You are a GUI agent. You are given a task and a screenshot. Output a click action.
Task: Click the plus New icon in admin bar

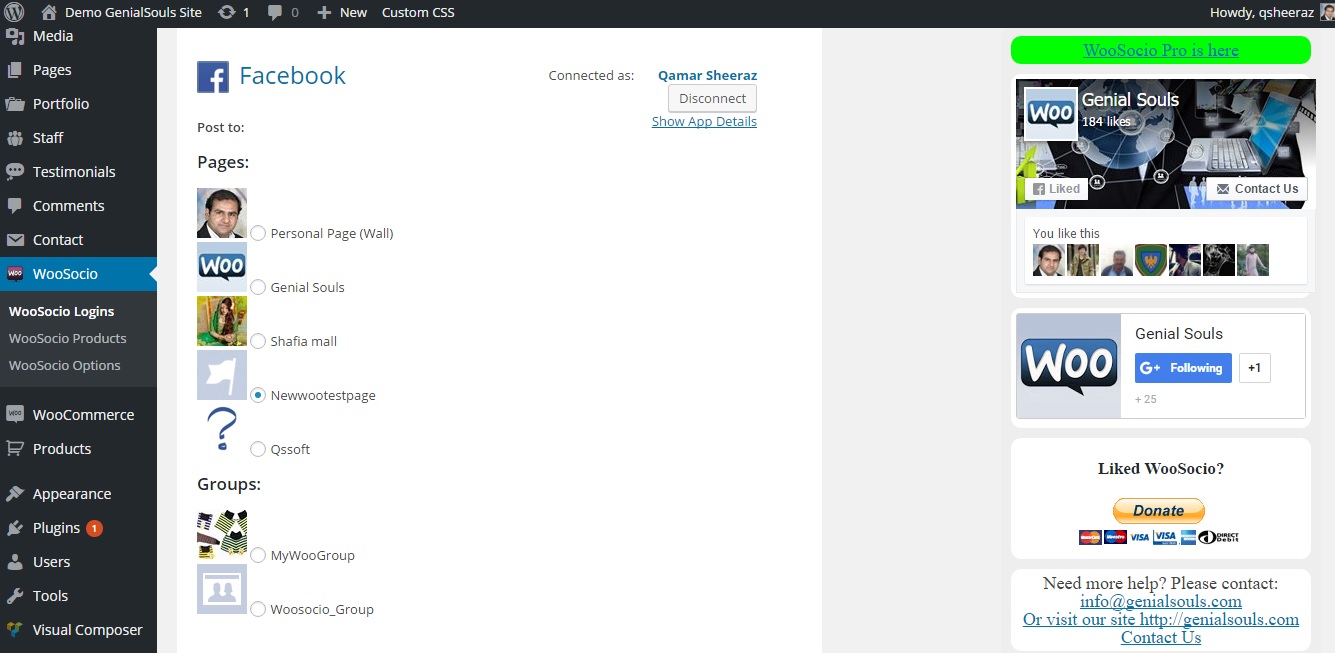pos(324,13)
